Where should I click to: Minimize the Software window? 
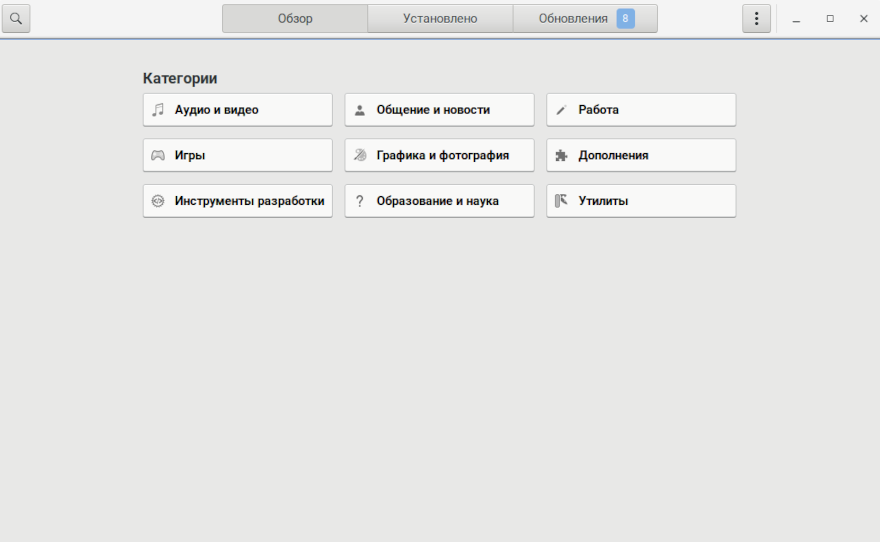point(796,19)
